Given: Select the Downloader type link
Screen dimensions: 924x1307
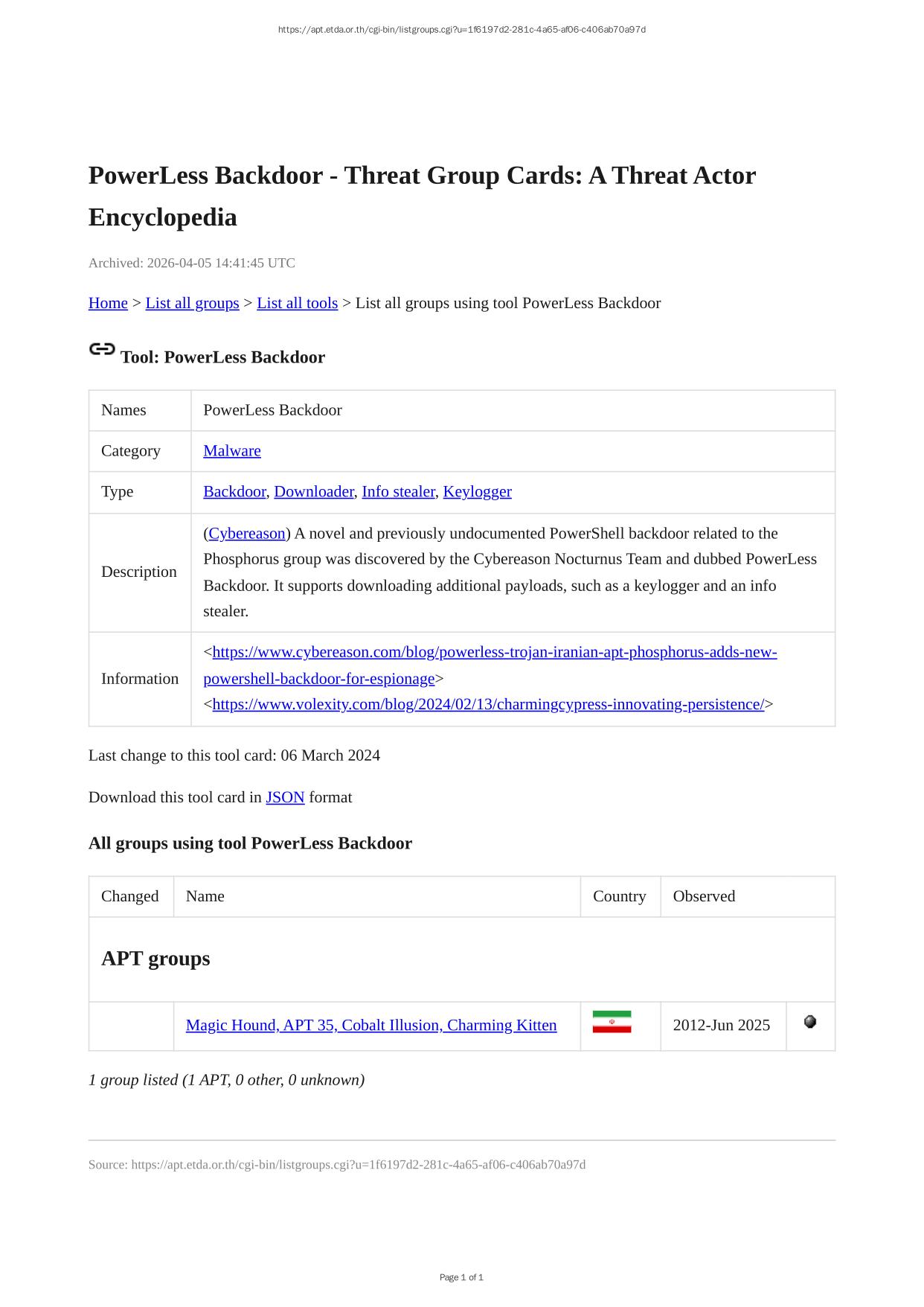Looking at the screenshot, I should point(314,492).
